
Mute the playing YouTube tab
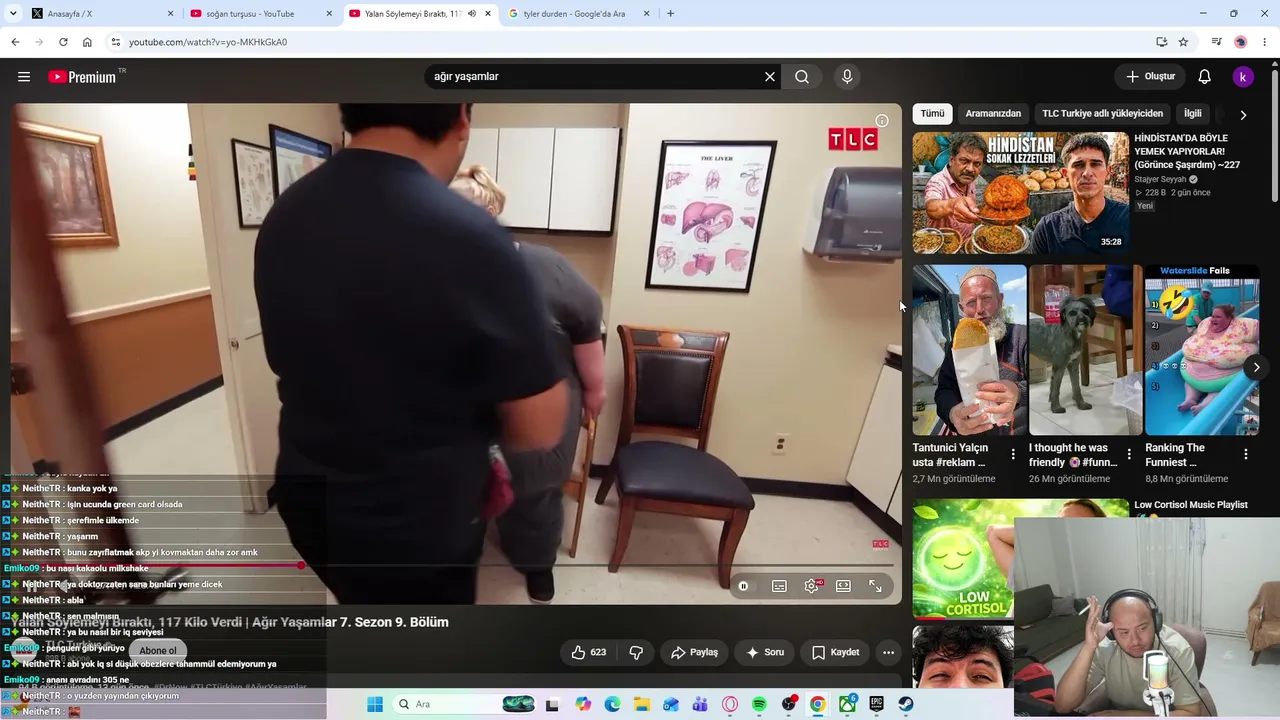[x=472, y=14]
